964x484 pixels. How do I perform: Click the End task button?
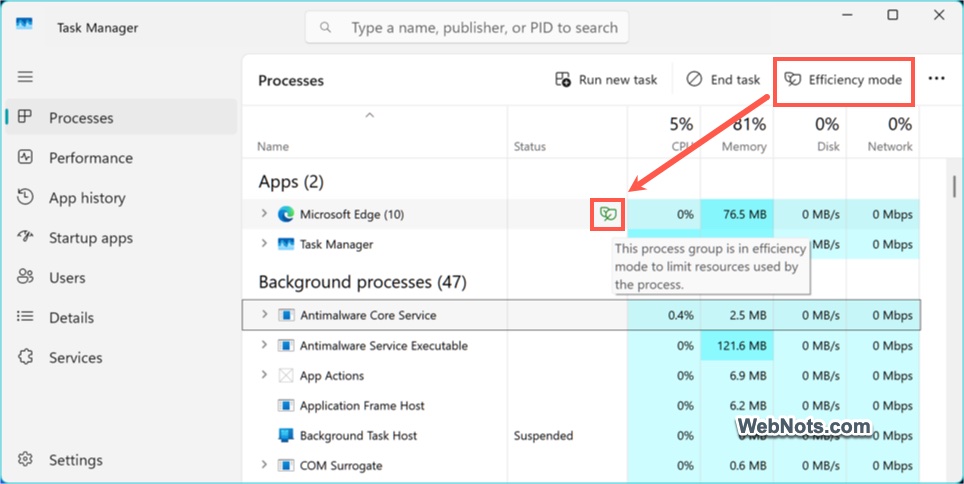click(x=723, y=79)
